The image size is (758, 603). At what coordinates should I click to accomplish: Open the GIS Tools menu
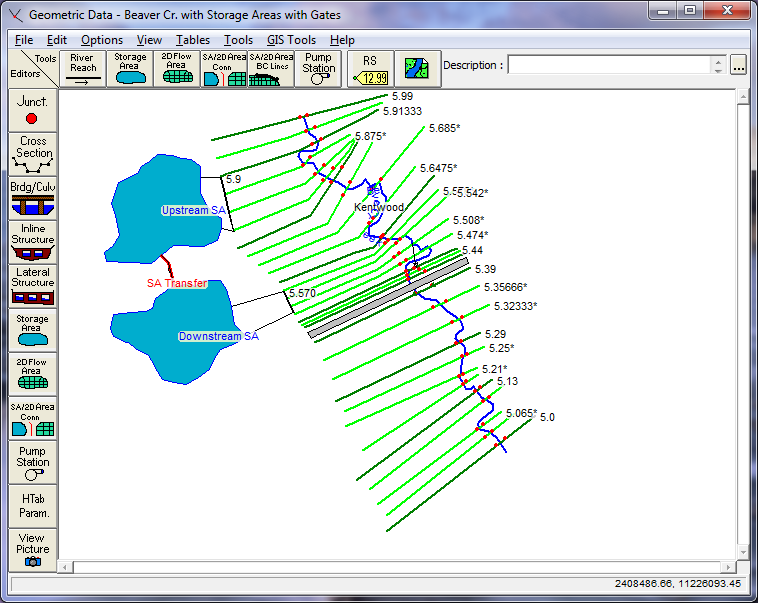pyautogui.click(x=291, y=40)
